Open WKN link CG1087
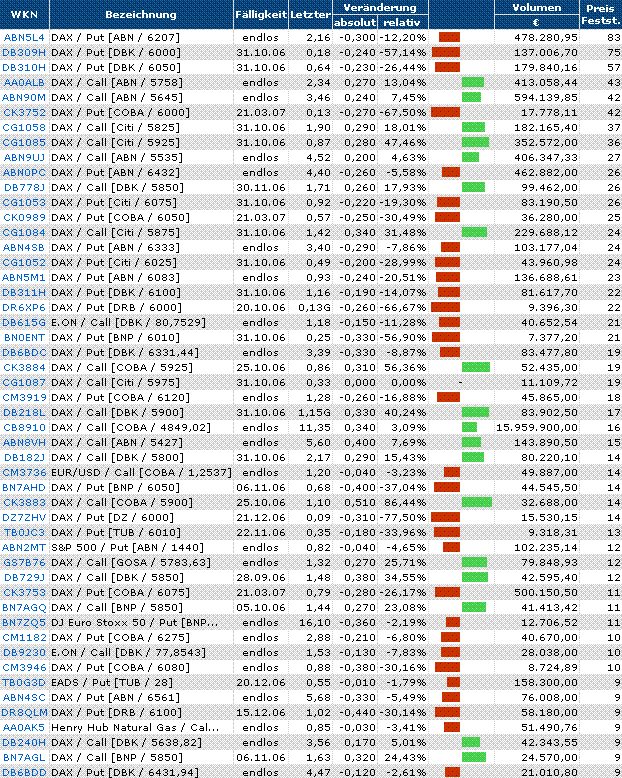This screenshot has width=622, height=778. click(24, 383)
